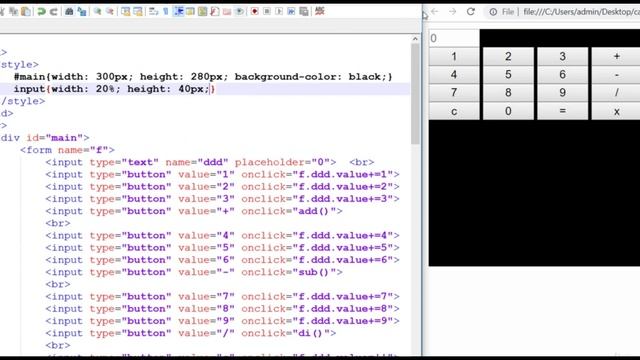The width and height of the screenshot is (640, 360).
Task: Toggle show all characters pilcrow icon
Action: [166, 11]
